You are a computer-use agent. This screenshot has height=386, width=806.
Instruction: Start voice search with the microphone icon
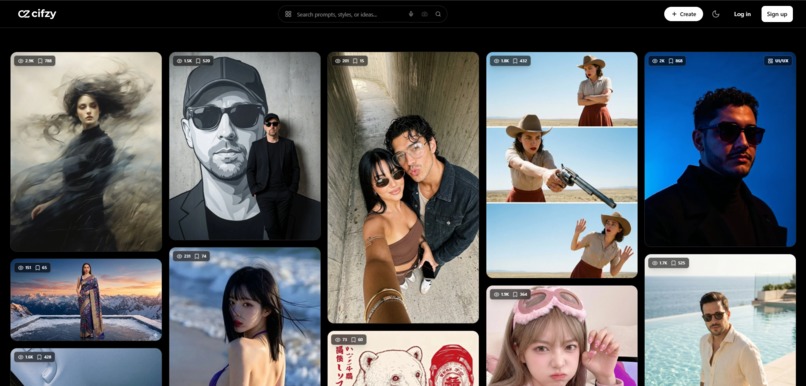411,14
